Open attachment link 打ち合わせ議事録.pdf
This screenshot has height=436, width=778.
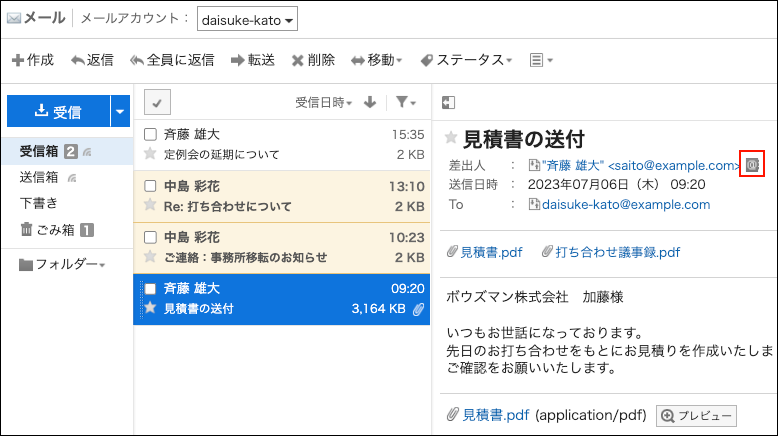(617, 252)
